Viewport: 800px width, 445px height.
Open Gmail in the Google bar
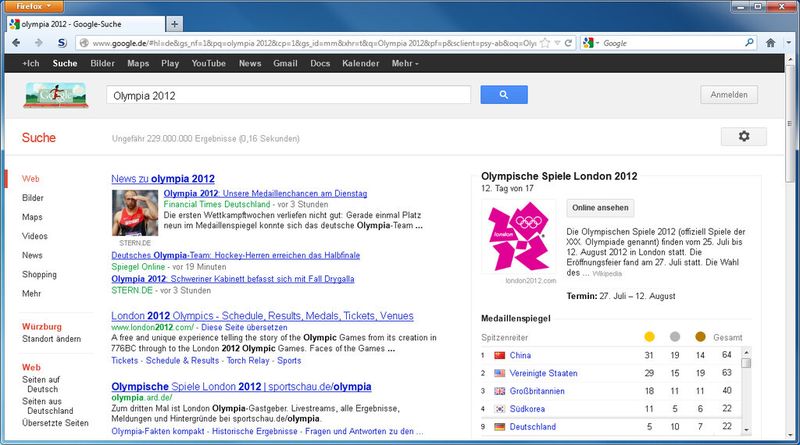pyautogui.click(x=285, y=63)
